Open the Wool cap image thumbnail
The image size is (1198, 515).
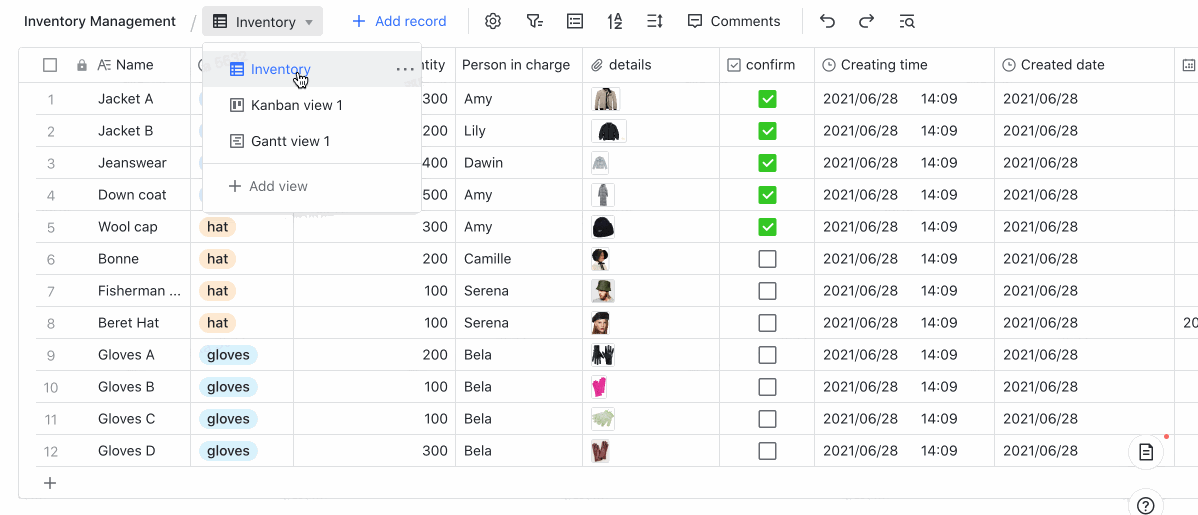tap(602, 227)
